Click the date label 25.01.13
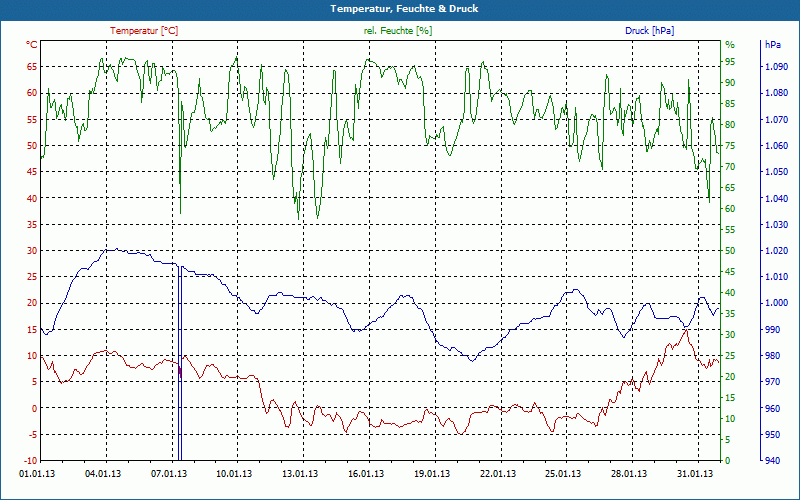 [x=563, y=474]
